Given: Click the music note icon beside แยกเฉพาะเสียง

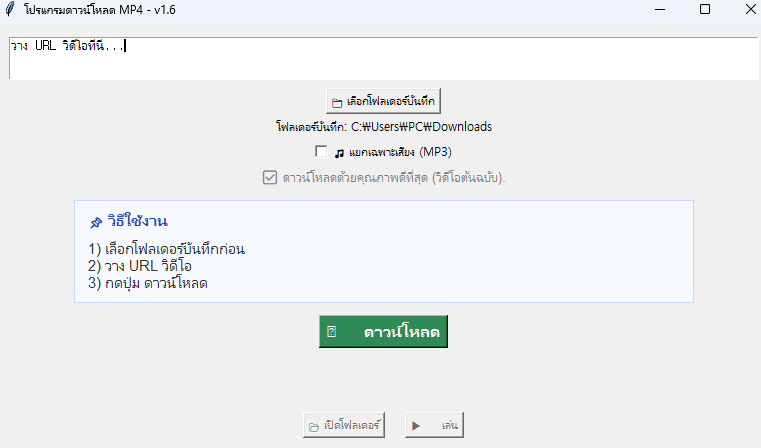Looking at the screenshot, I should tap(339, 152).
